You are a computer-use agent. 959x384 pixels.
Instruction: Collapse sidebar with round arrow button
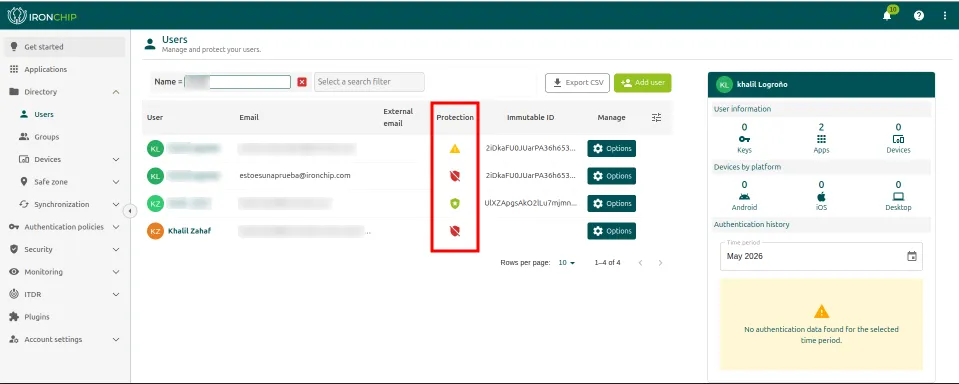[130, 211]
